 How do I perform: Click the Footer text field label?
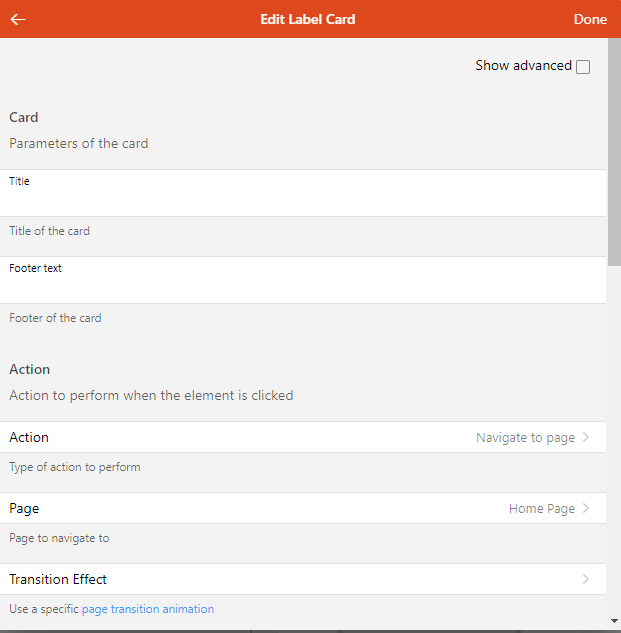(35, 268)
